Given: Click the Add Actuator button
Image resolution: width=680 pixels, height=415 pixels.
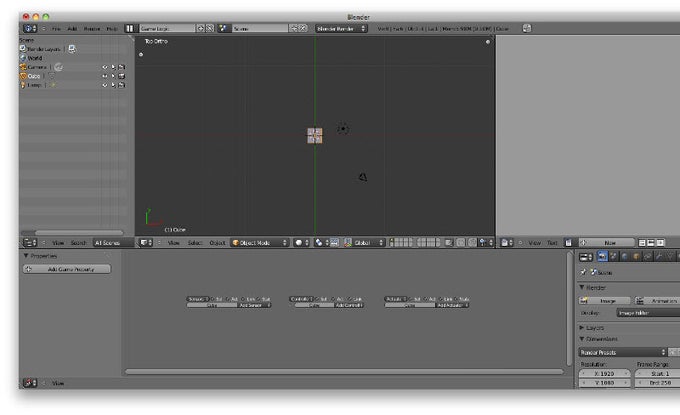Looking at the screenshot, I should tap(451, 305).
